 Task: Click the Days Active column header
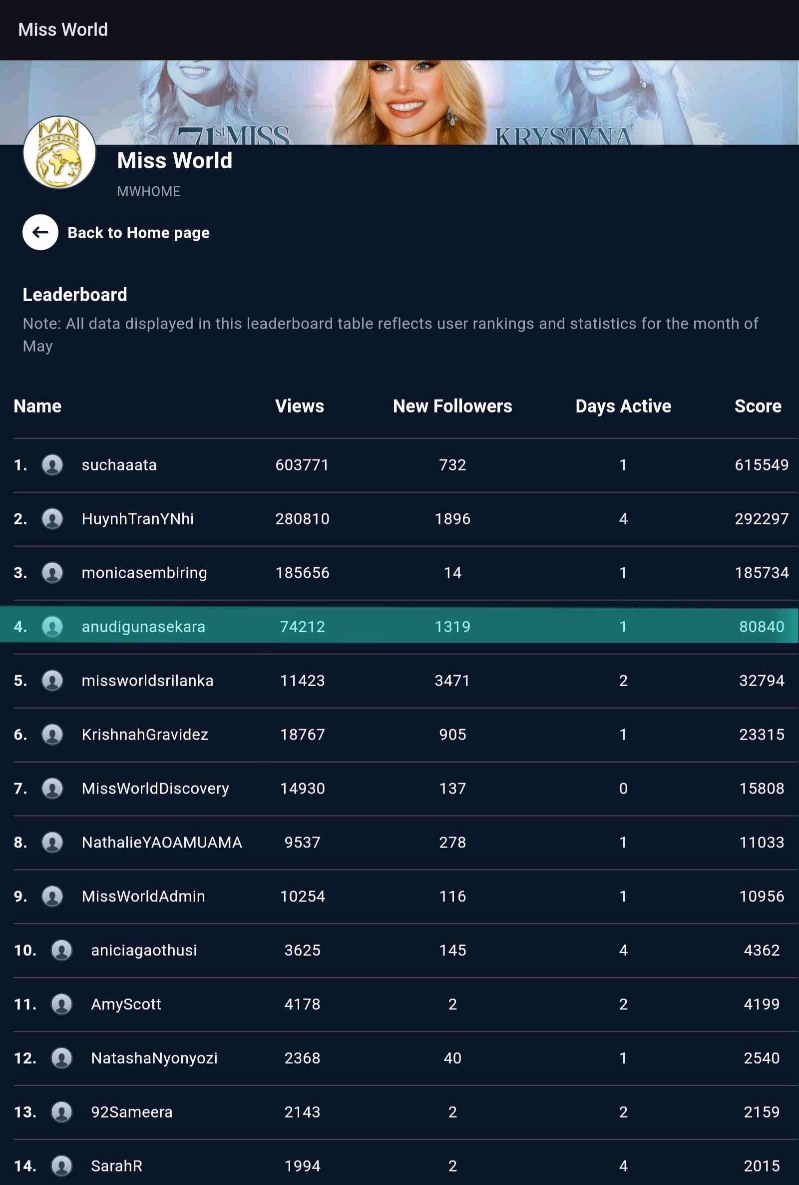coord(624,406)
